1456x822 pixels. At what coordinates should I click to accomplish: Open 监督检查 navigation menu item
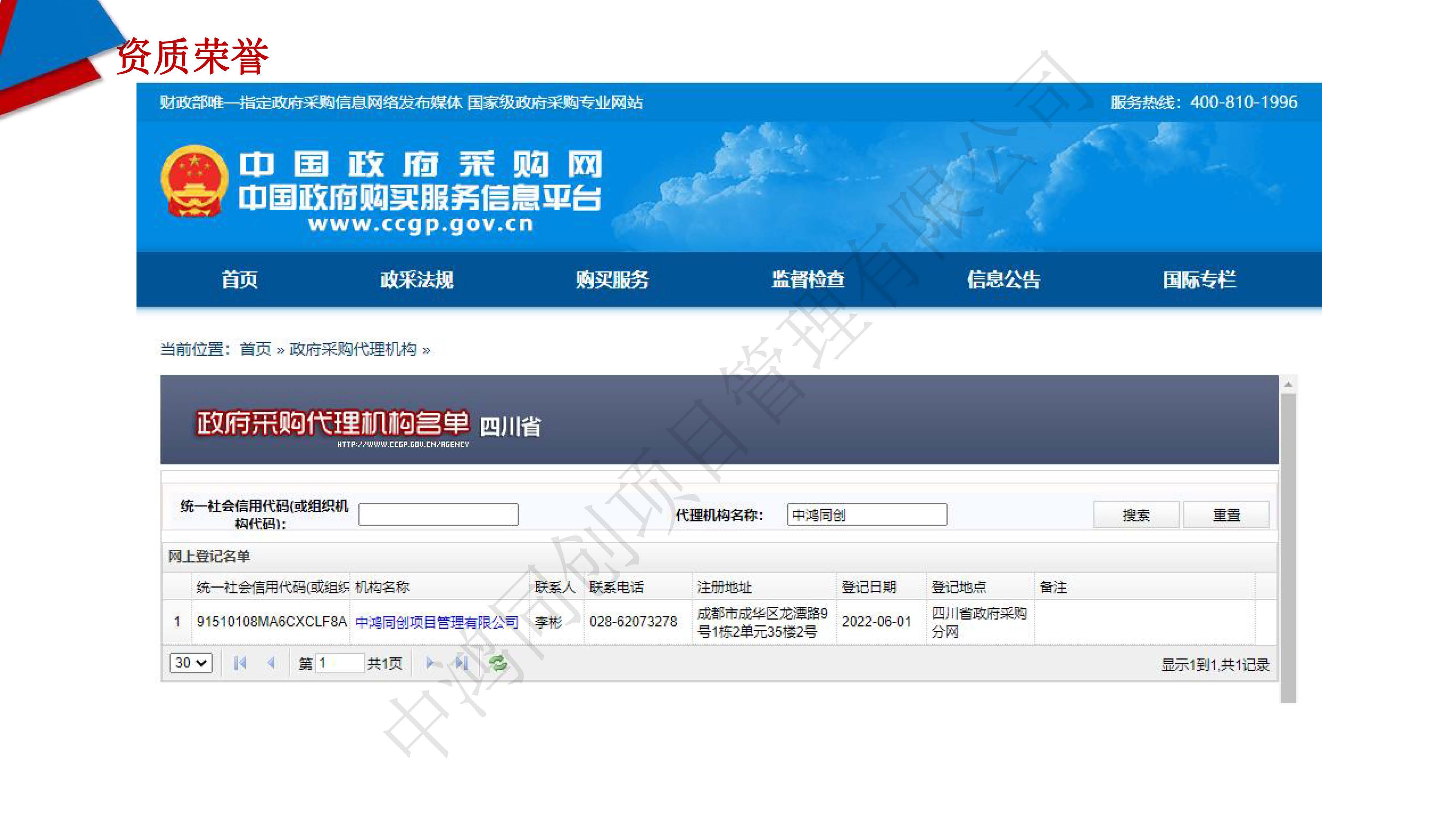tap(808, 279)
